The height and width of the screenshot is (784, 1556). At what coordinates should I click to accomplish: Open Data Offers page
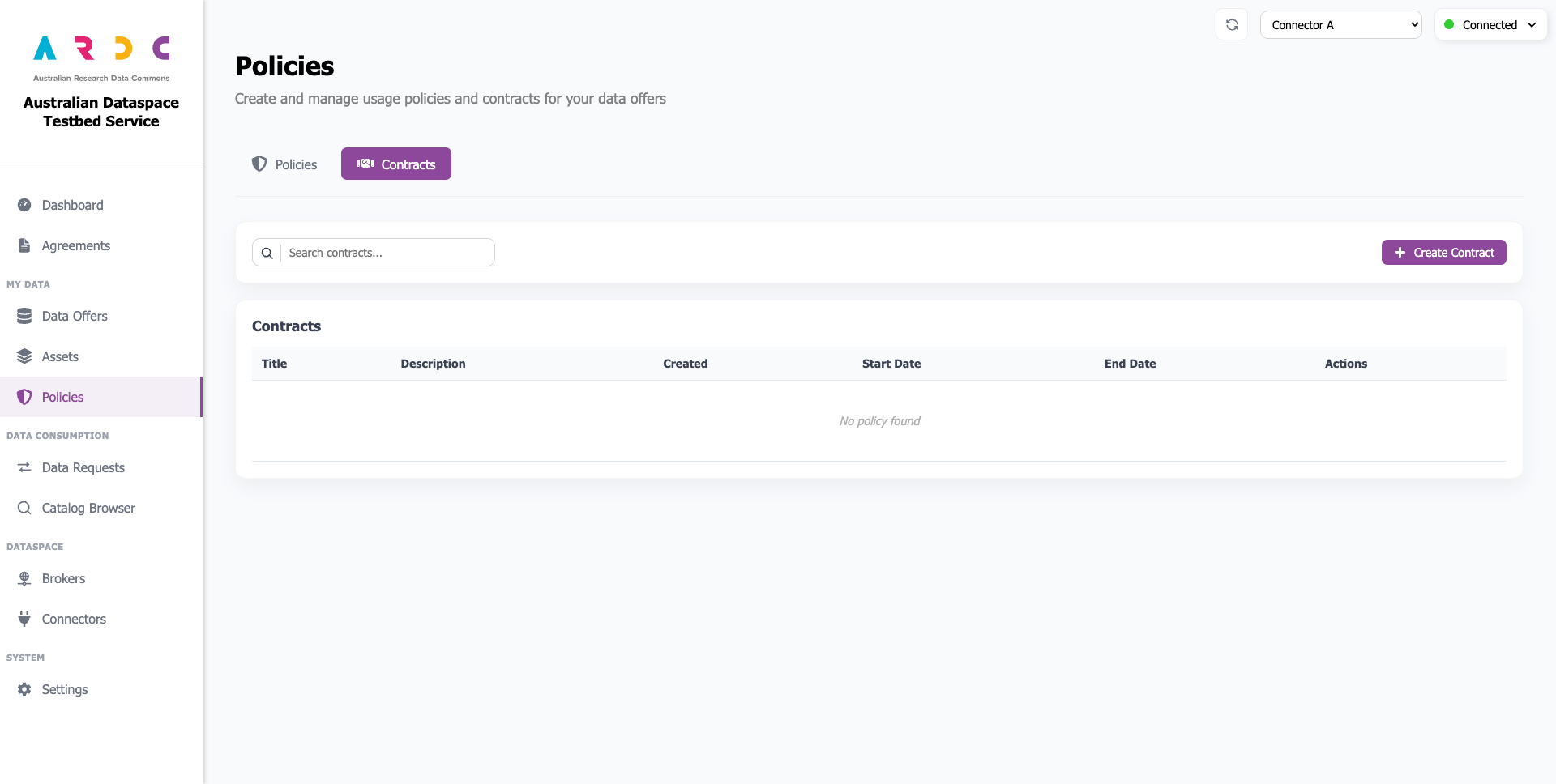click(x=101, y=316)
